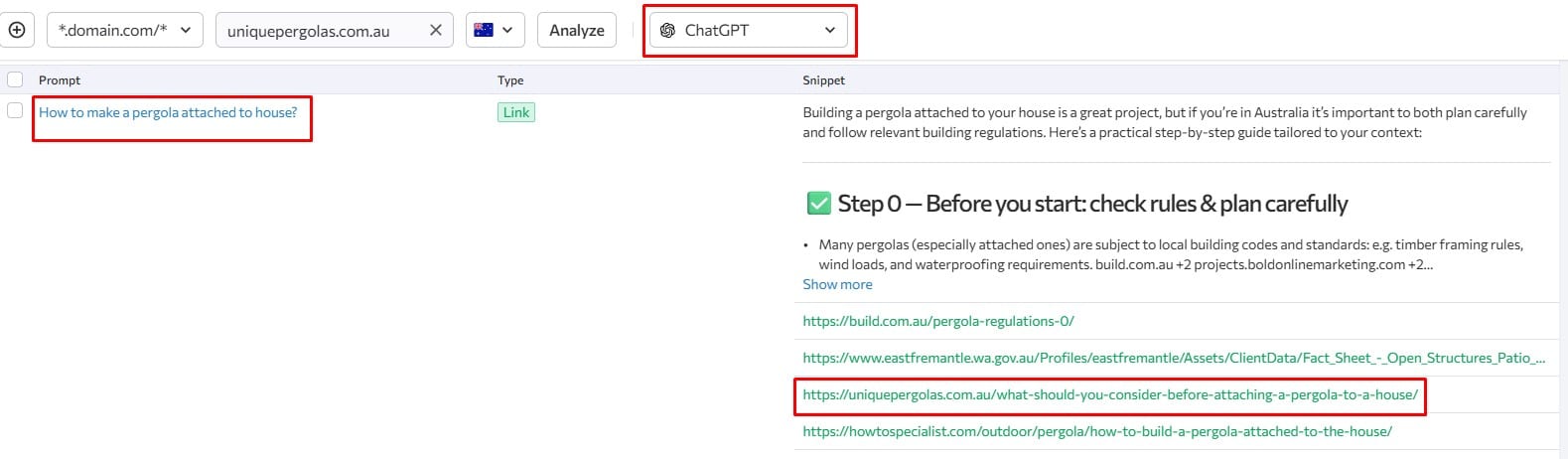Click the ChatGPT logo icon
This screenshot has width=1568, height=459.
coord(667,30)
